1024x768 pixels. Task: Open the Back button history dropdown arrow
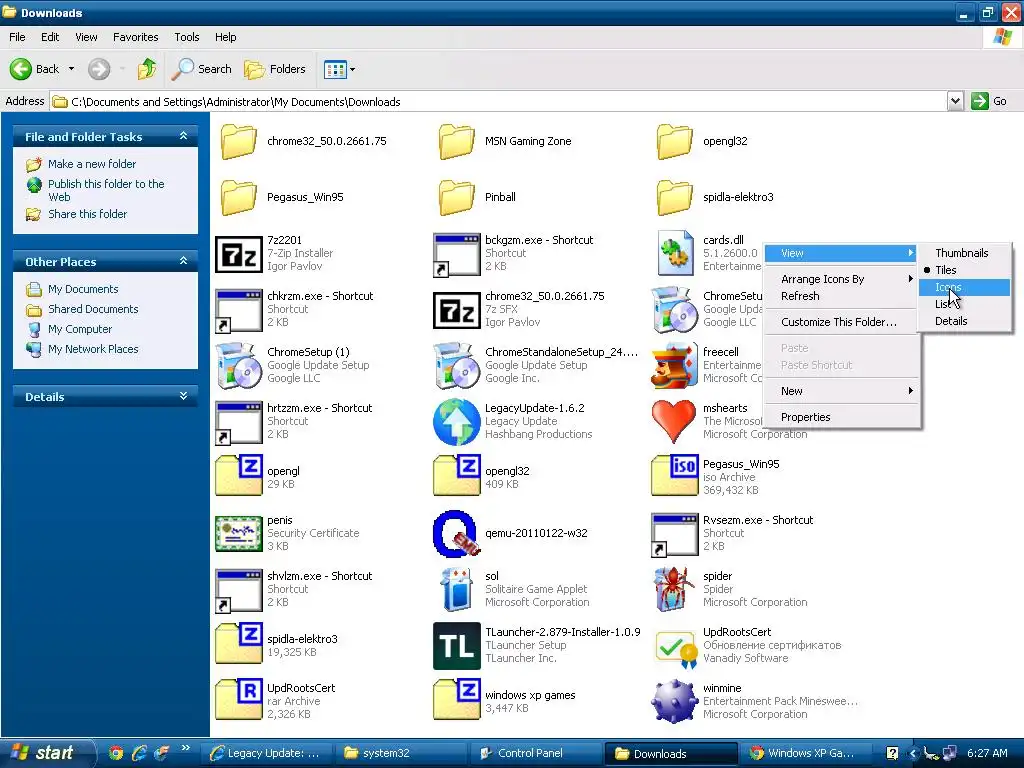[71, 69]
